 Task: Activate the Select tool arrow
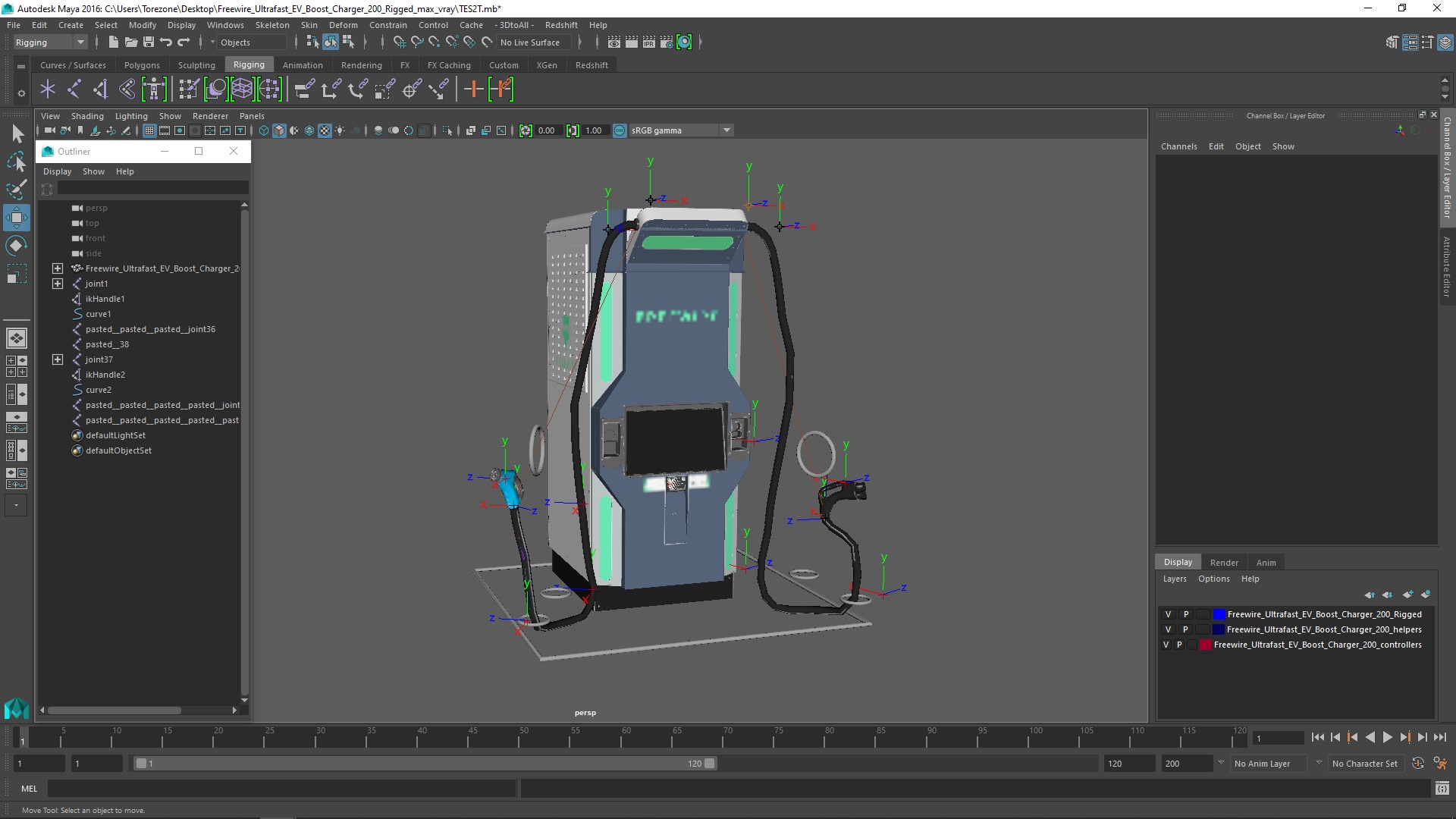(x=17, y=134)
